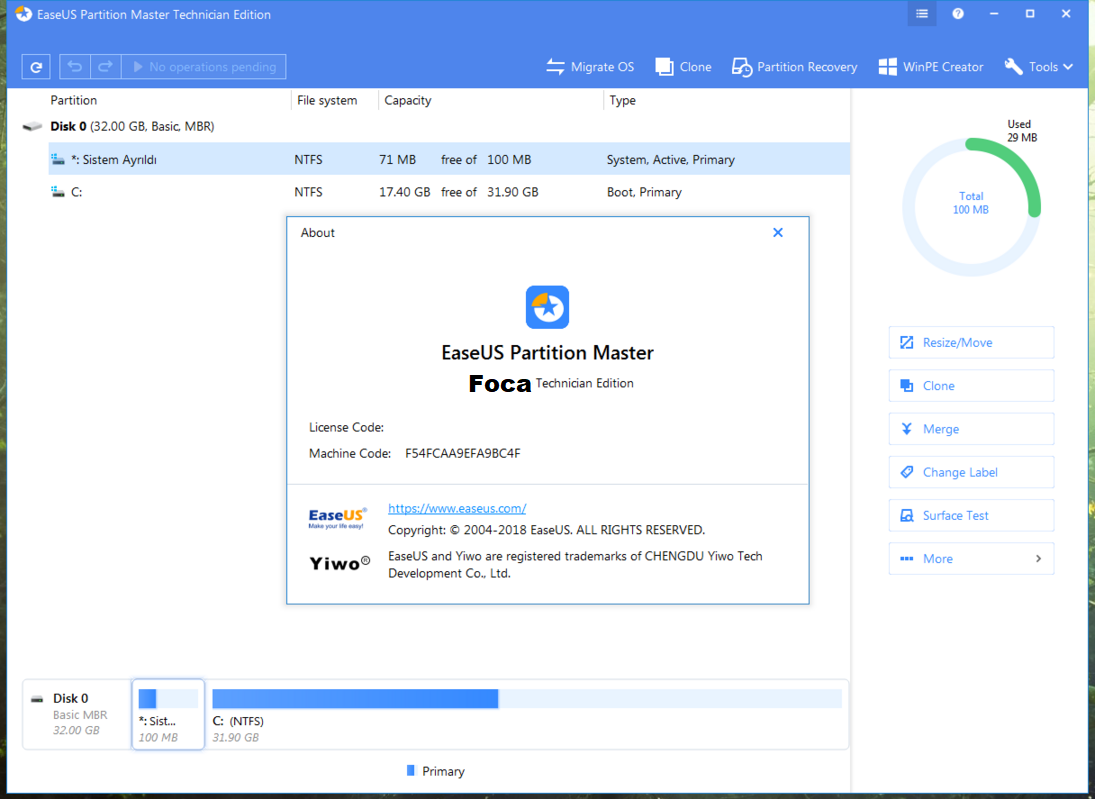Maximize the EaseUS window
The image size is (1095, 799).
(x=1030, y=14)
